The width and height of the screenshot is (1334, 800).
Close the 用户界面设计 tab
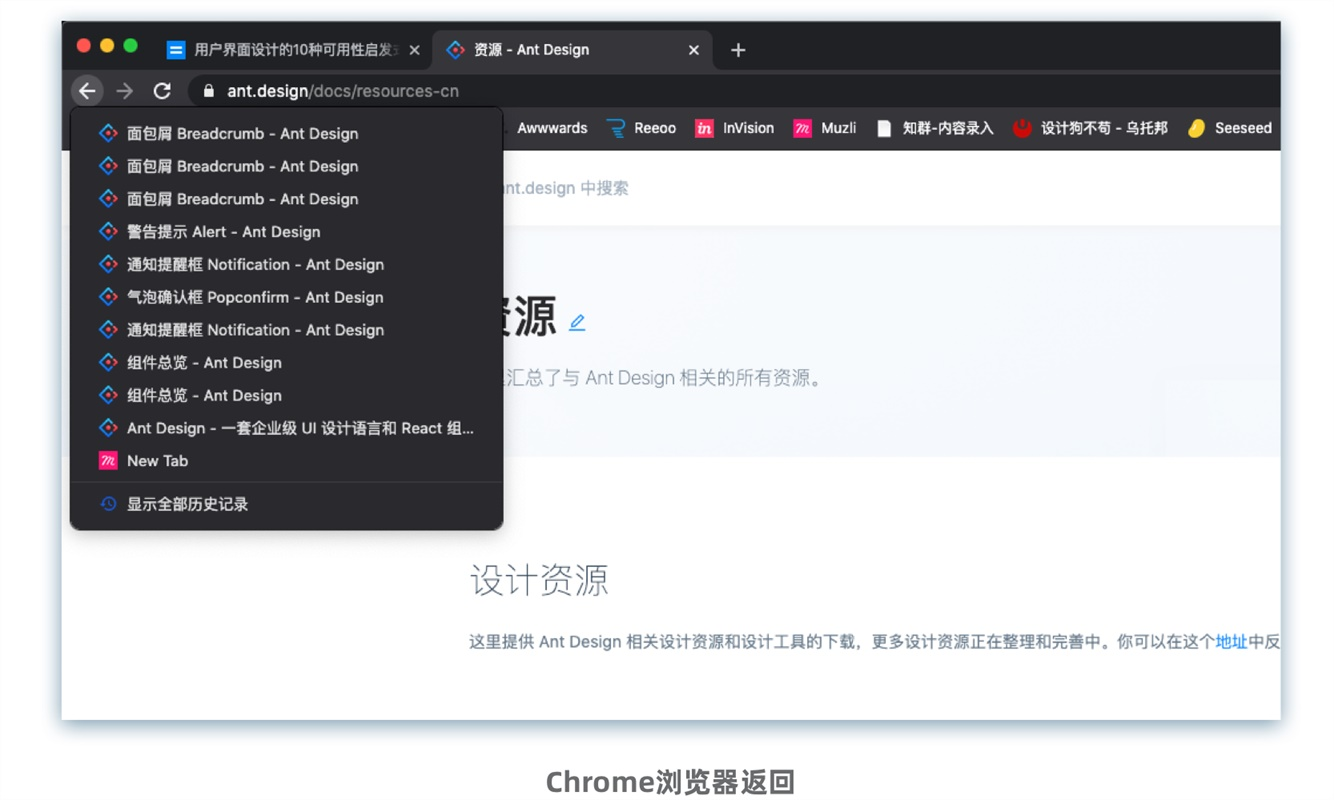click(414, 50)
